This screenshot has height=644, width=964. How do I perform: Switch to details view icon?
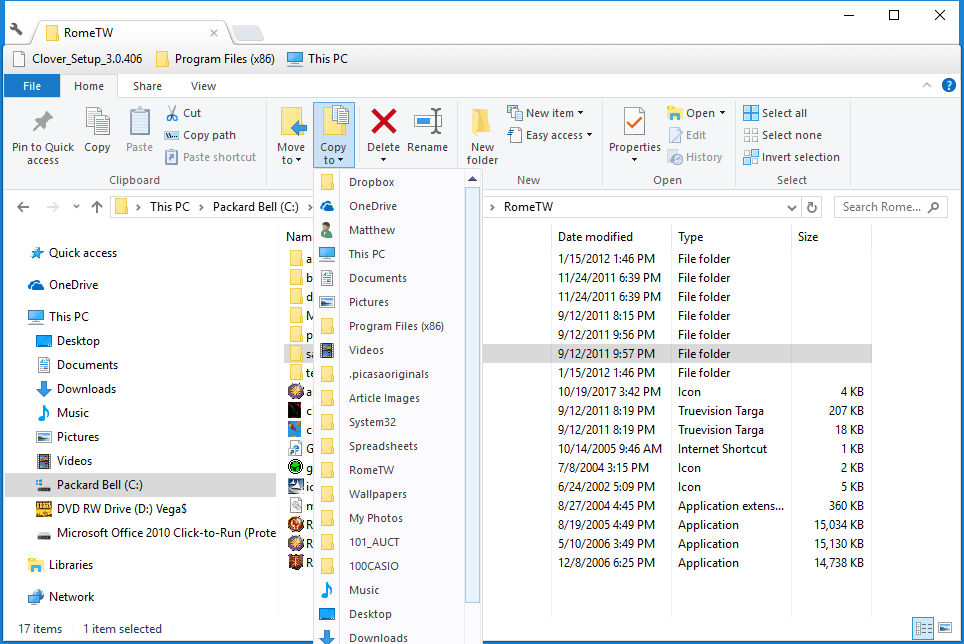pos(923,628)
